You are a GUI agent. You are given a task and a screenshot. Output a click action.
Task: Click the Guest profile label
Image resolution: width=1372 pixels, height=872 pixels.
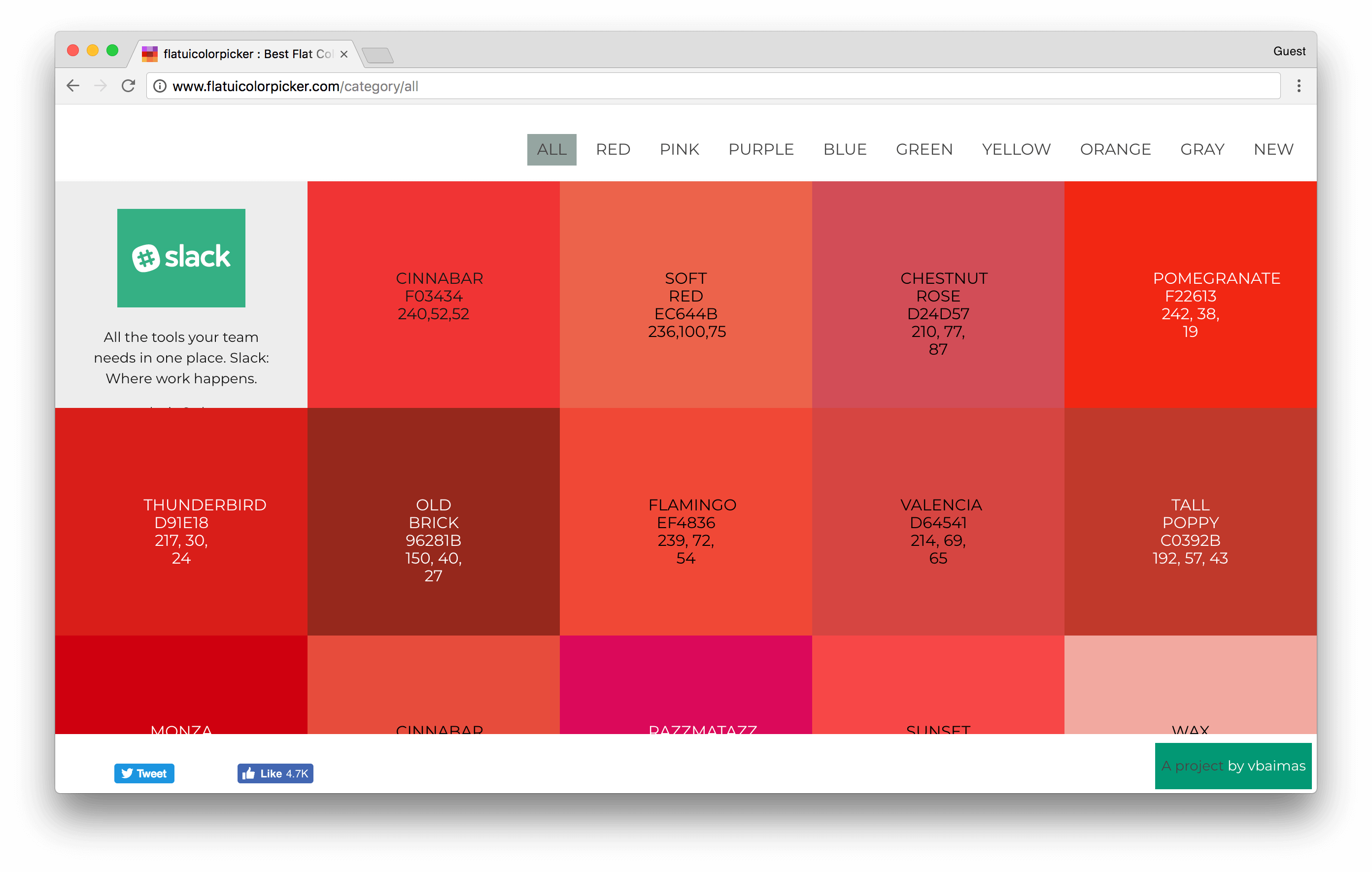coord(1289,51)
